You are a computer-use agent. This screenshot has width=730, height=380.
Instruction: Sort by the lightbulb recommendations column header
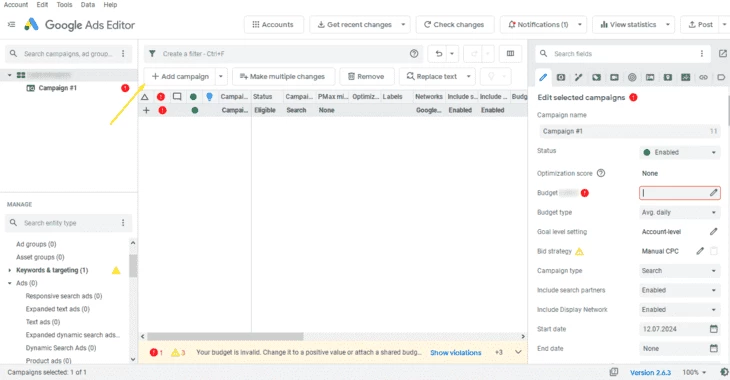(x=210, y=97)
